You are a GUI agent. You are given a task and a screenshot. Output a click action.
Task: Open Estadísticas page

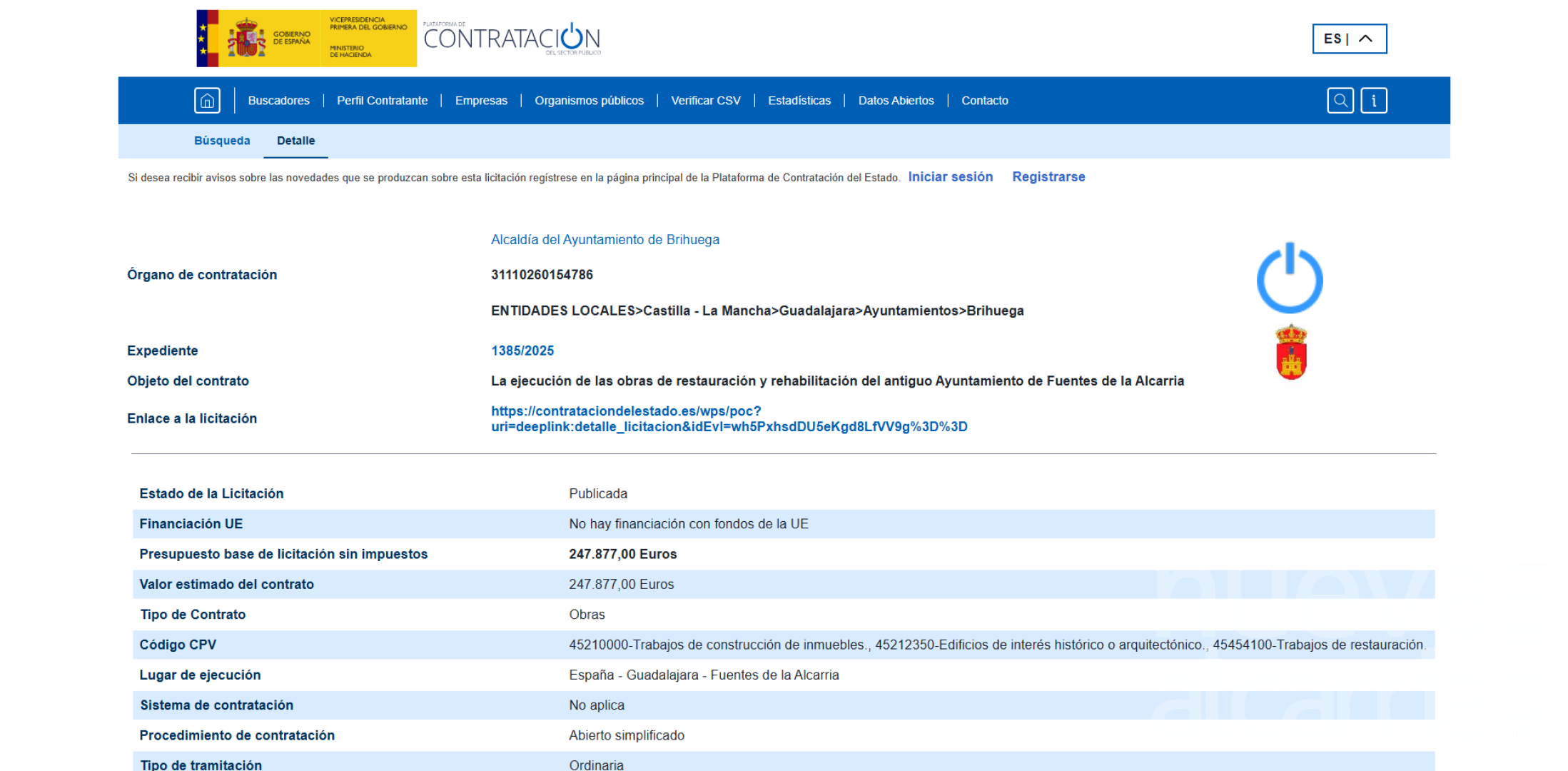pyautogui.click(x=799, y=101)
